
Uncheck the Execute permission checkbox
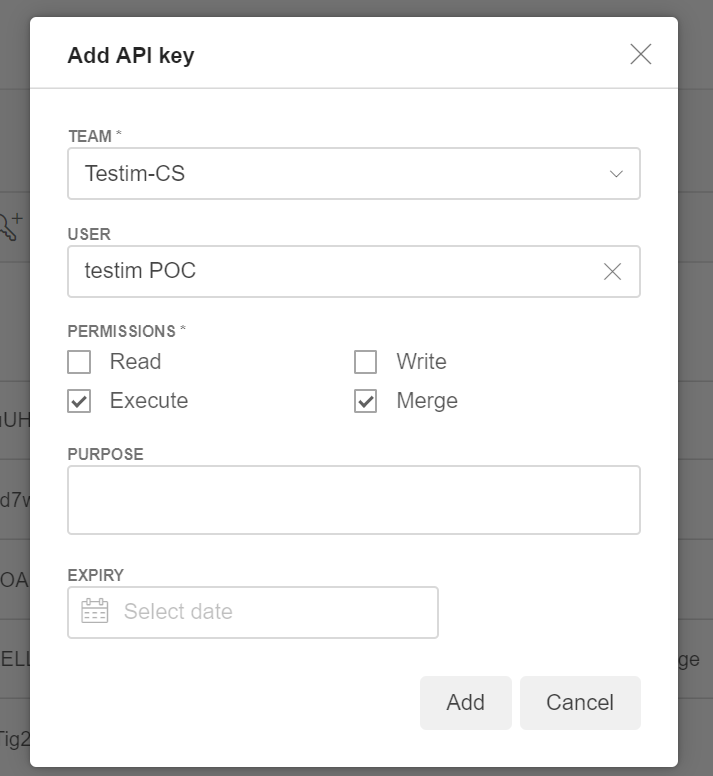pos(79,401)
